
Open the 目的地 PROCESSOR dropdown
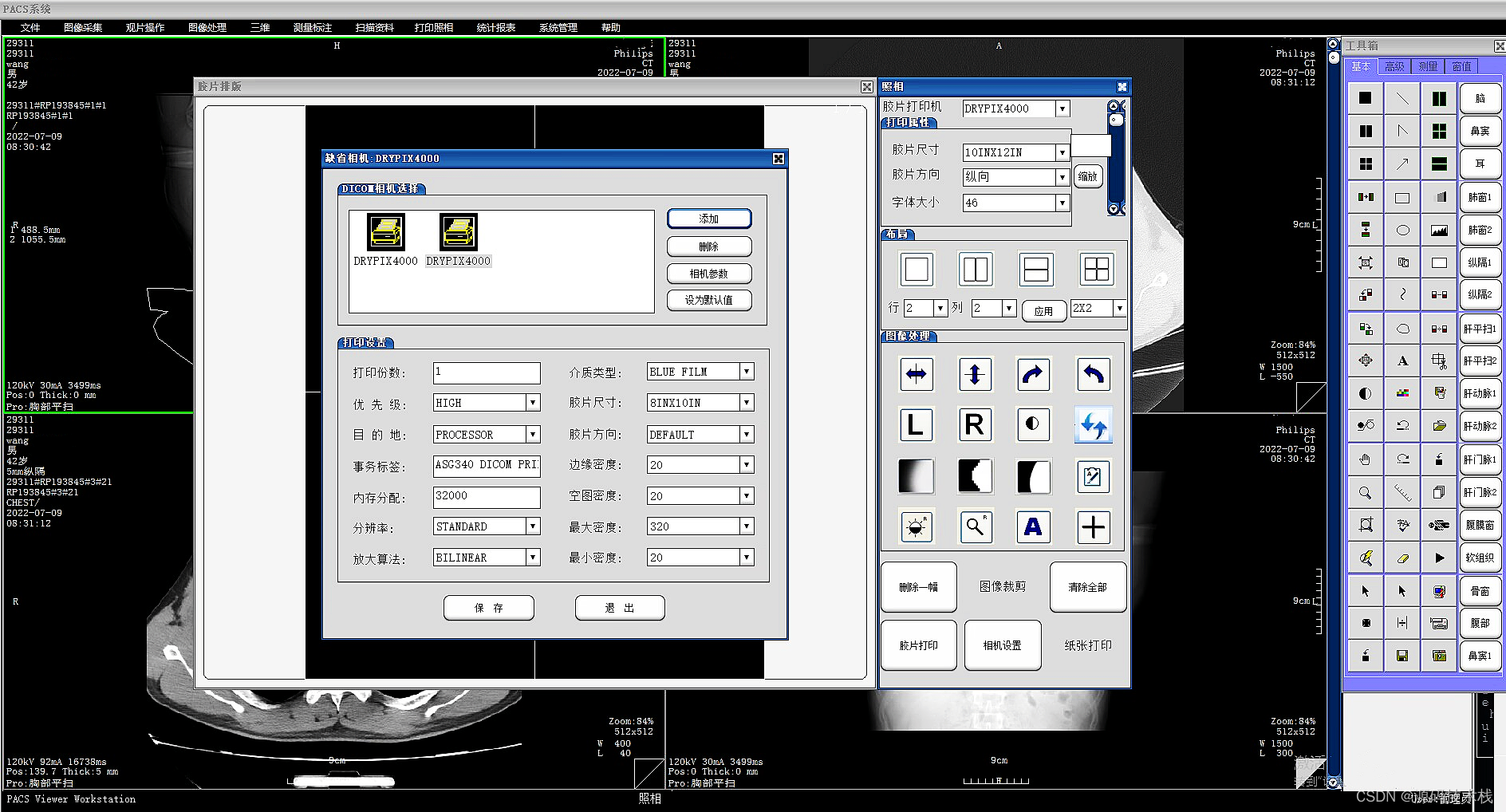533,434
